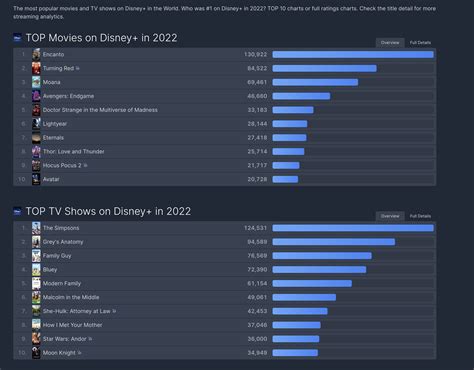Select the Overview tab for TOP Movies
The image size is (474, 370).
point(390,43)
